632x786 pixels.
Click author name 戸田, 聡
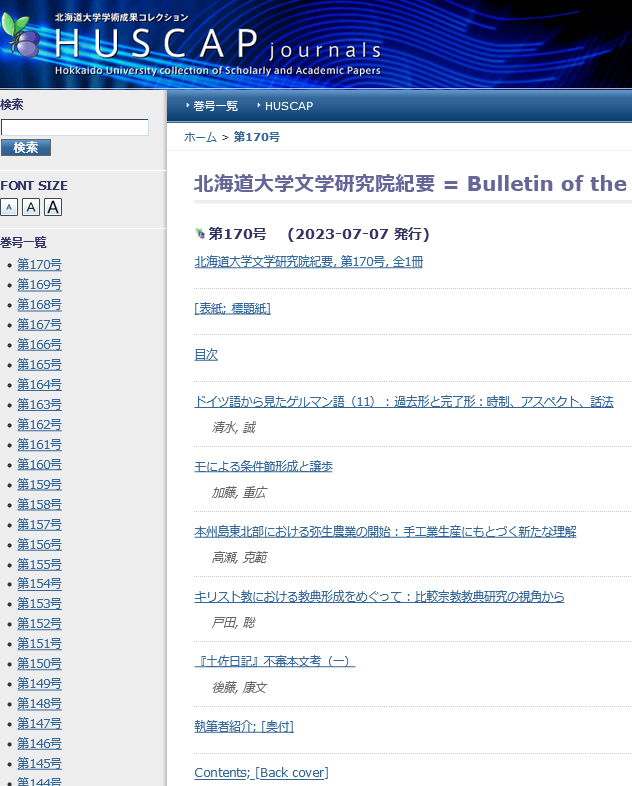coord(234,623)
